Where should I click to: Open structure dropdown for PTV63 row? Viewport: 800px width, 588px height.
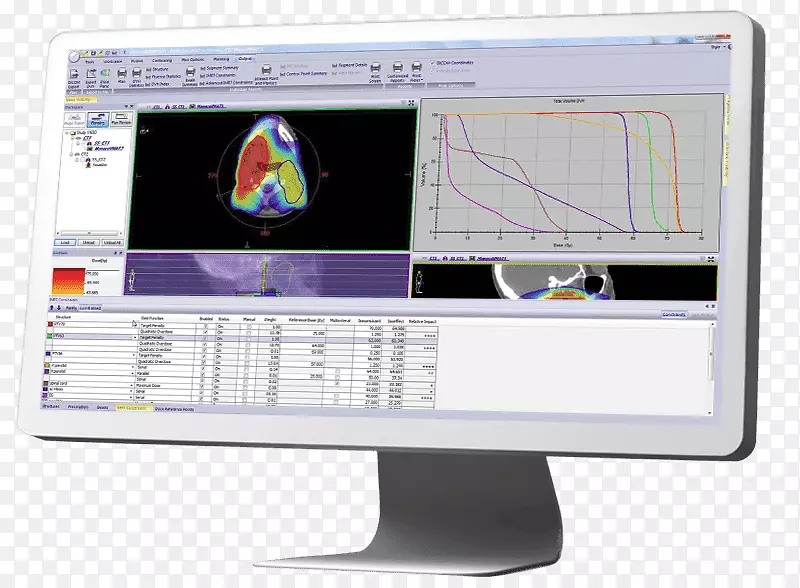[x=135, y=337]
